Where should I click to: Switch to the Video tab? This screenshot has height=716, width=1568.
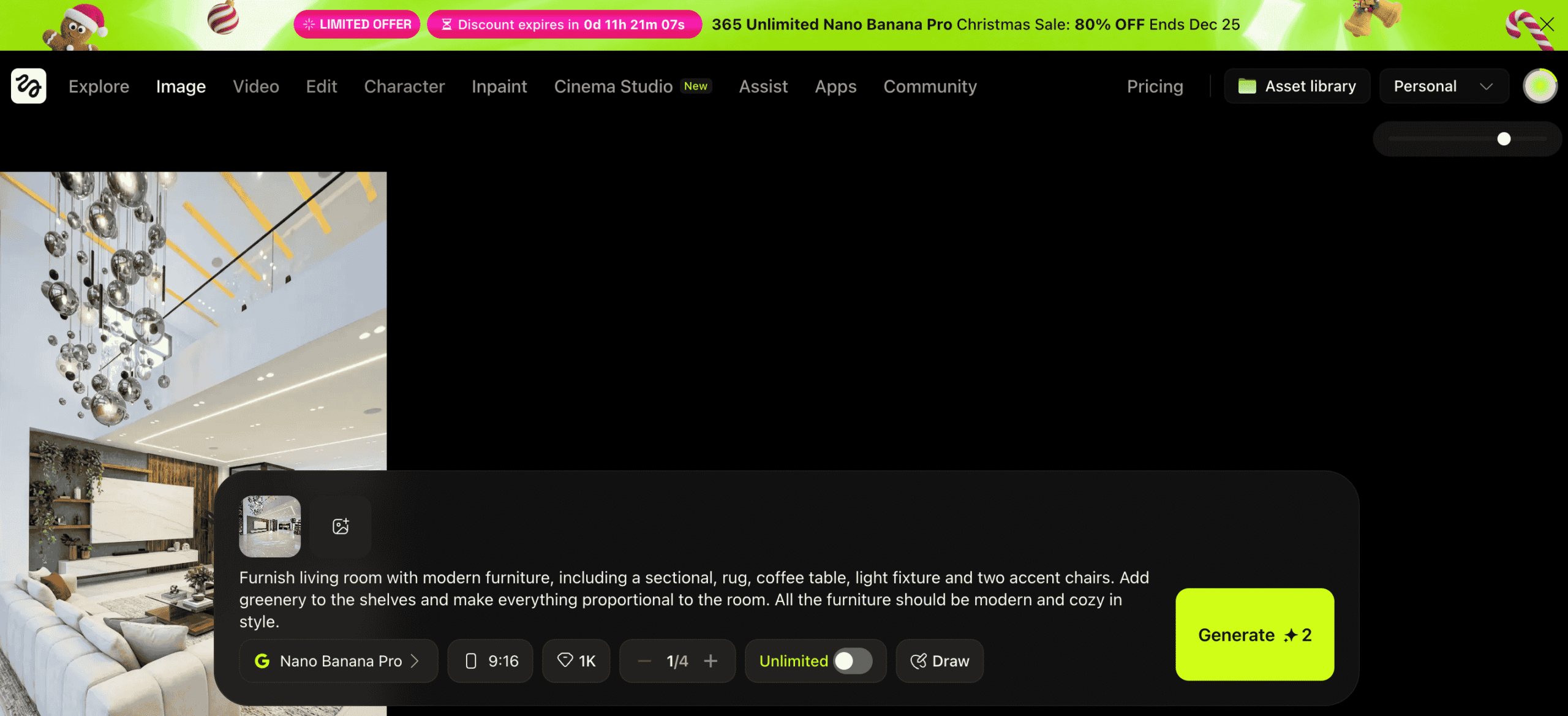[255, 86]
